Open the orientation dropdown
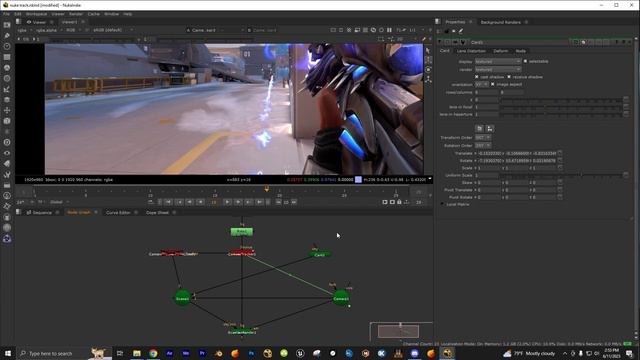 tap(481, 84)
